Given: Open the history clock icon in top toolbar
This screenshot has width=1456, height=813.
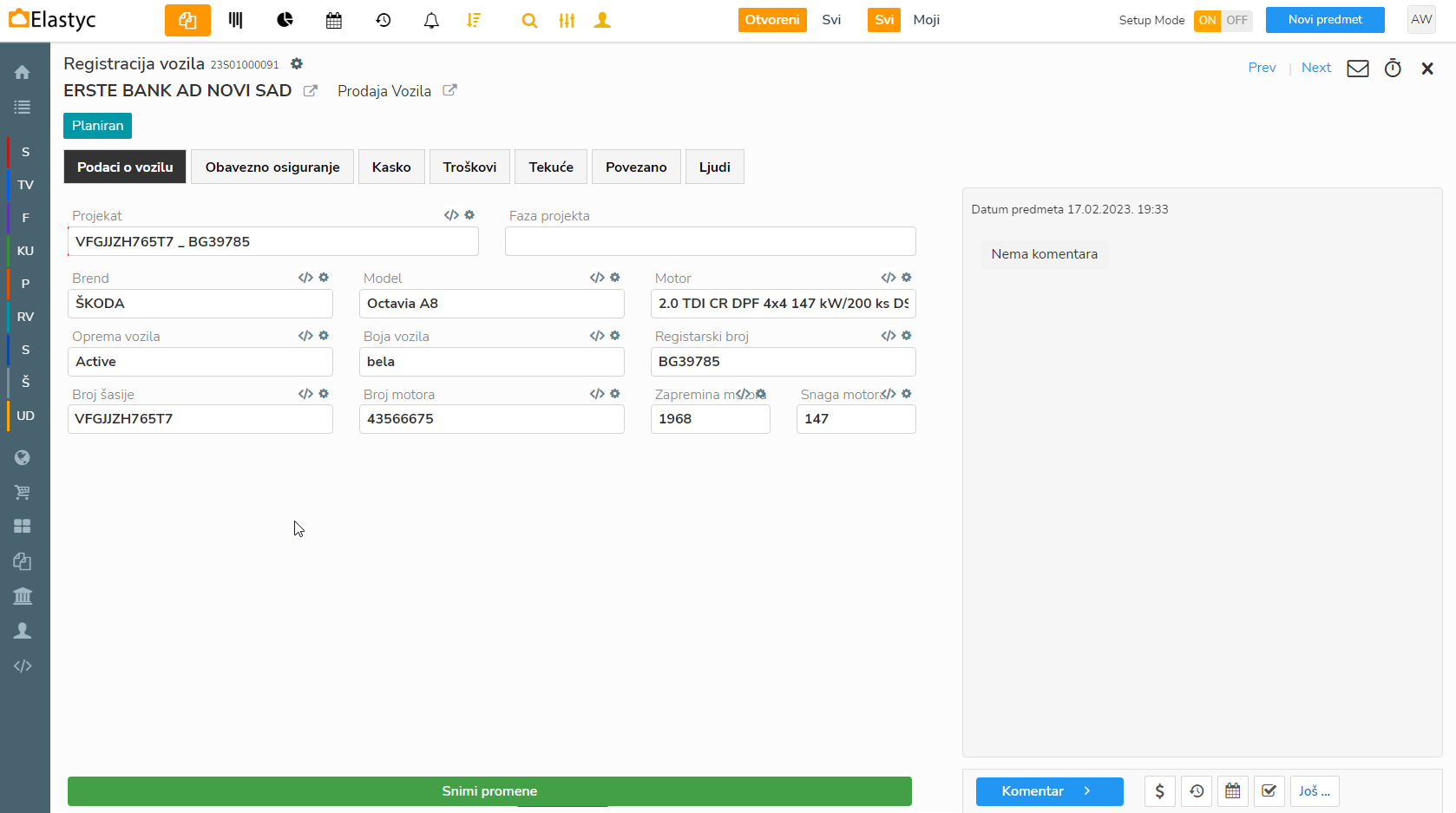Looking at the screenshot, I should click(x=383, y=20).
